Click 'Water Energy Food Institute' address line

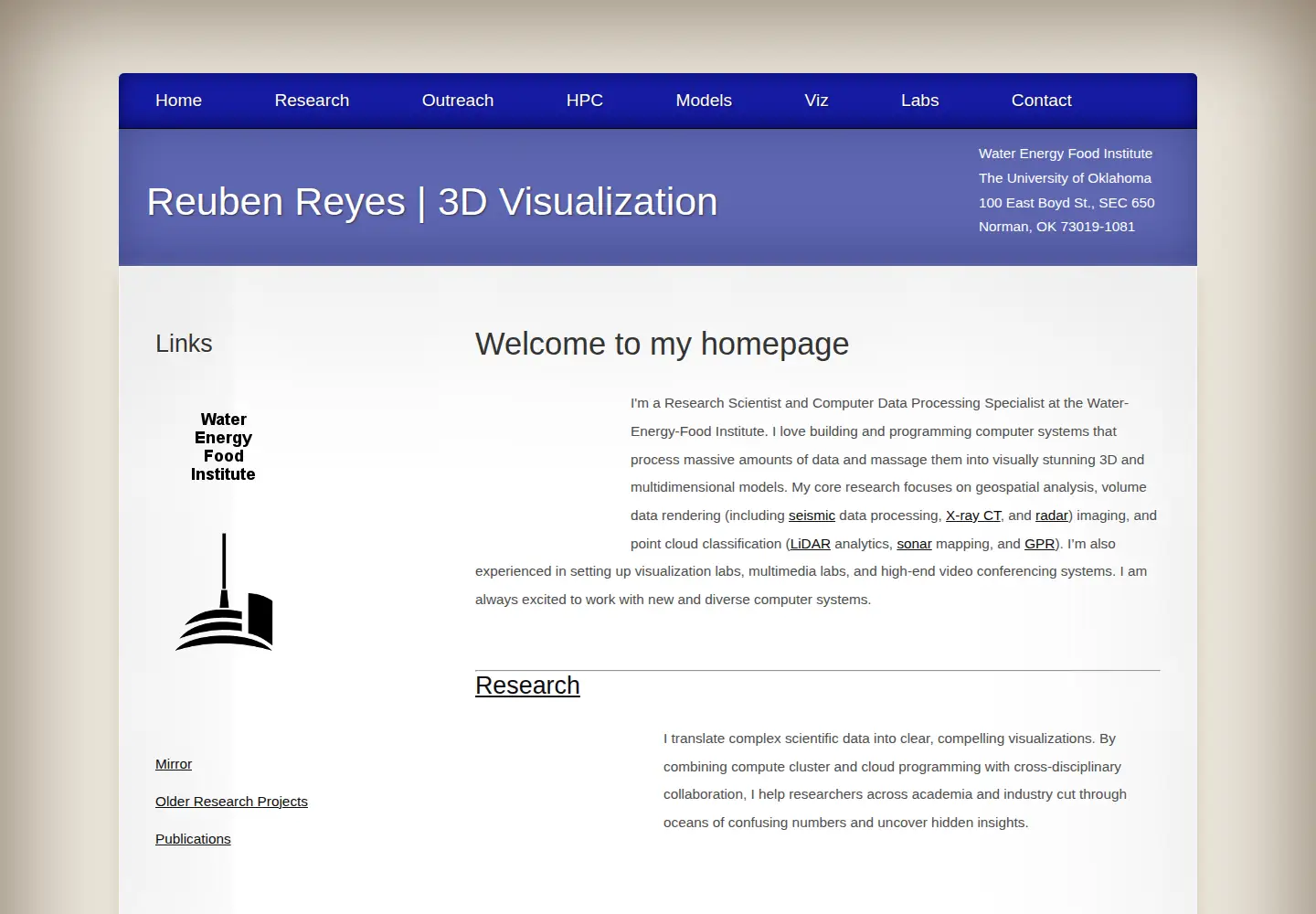(1066, 154)
